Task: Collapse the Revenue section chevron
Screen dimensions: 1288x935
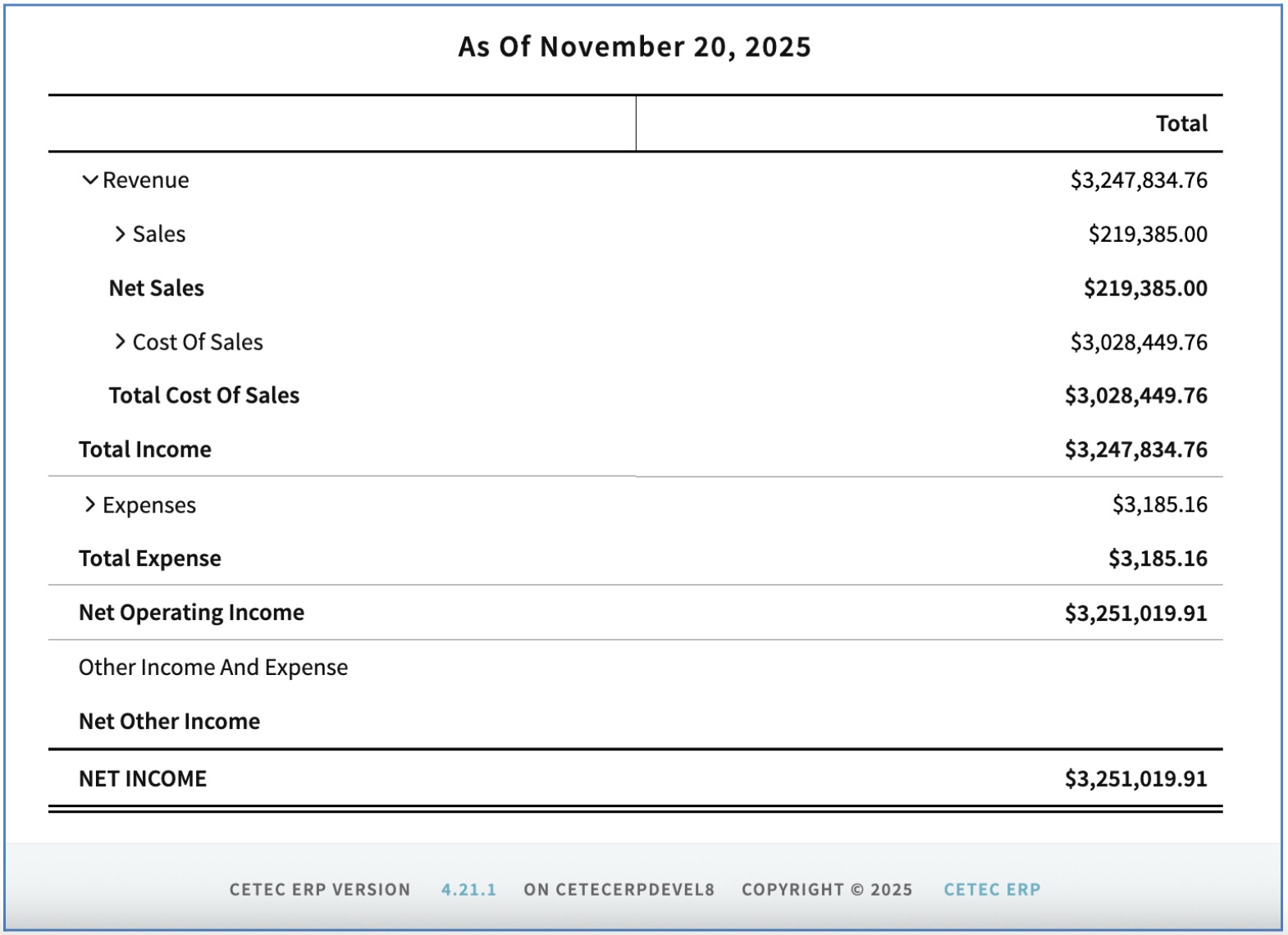Action: tap(89, 180)
